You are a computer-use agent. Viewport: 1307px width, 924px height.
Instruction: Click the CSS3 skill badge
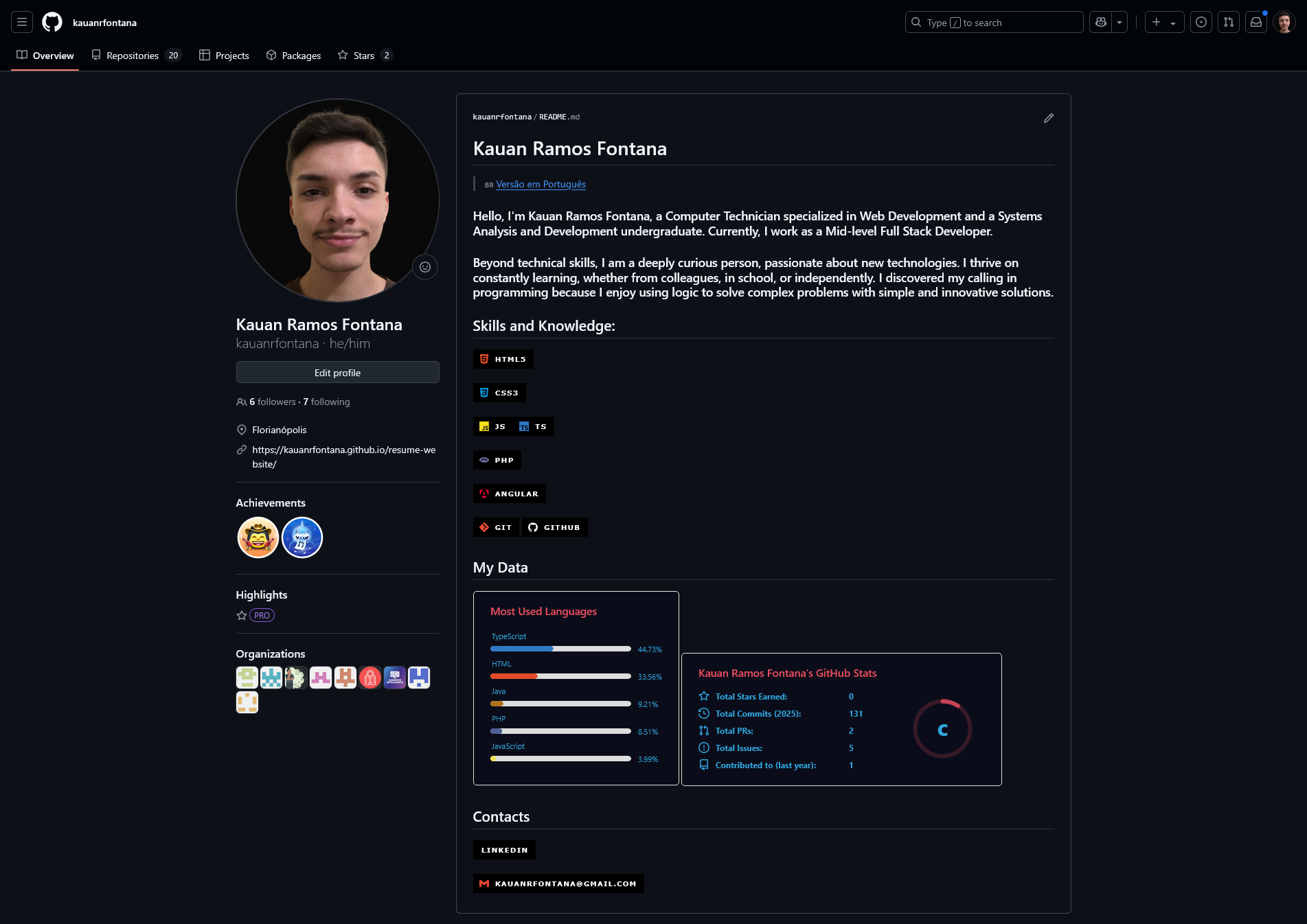pyautogui.click(x=499, y=393)
